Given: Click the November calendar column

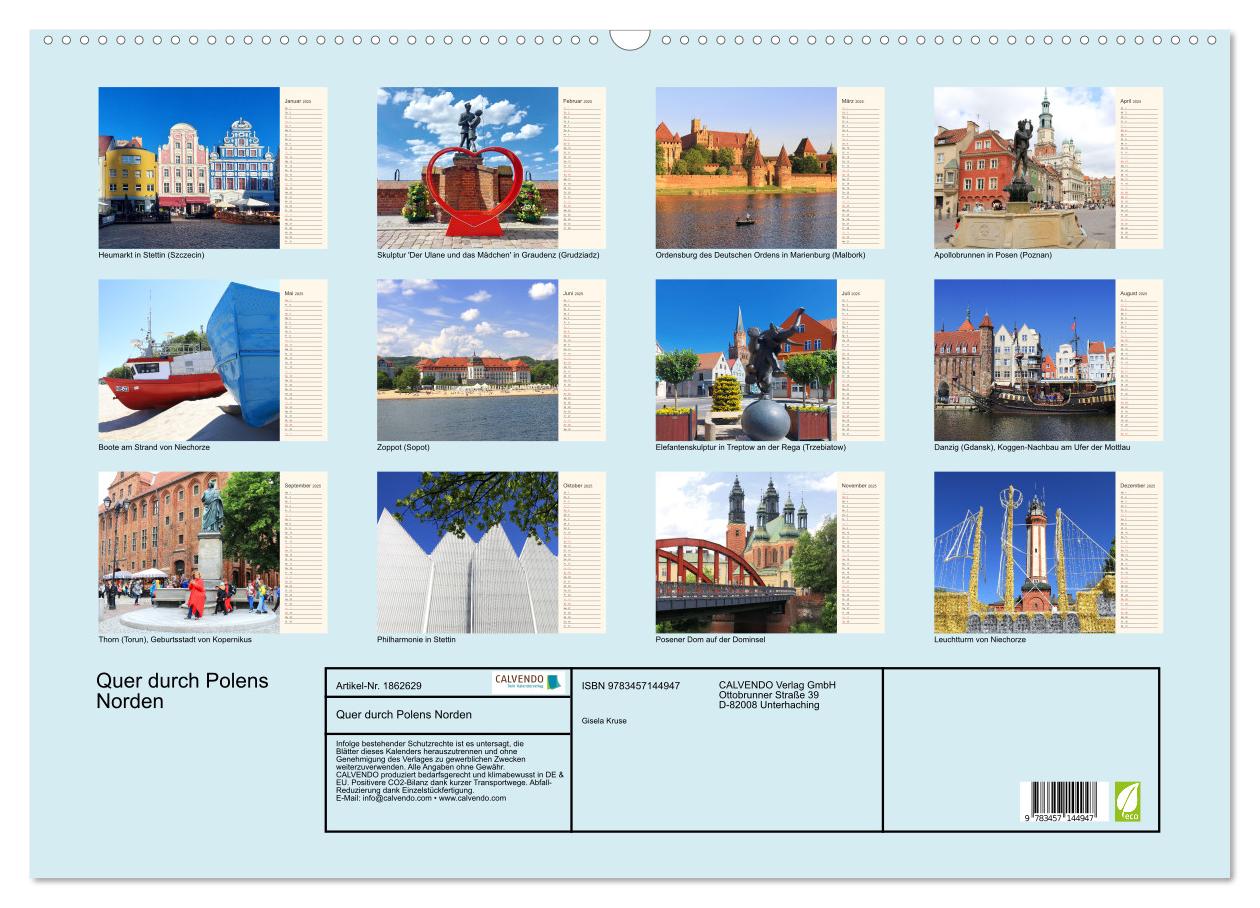Looking at the screenshot, I should [x=861, y=552].
